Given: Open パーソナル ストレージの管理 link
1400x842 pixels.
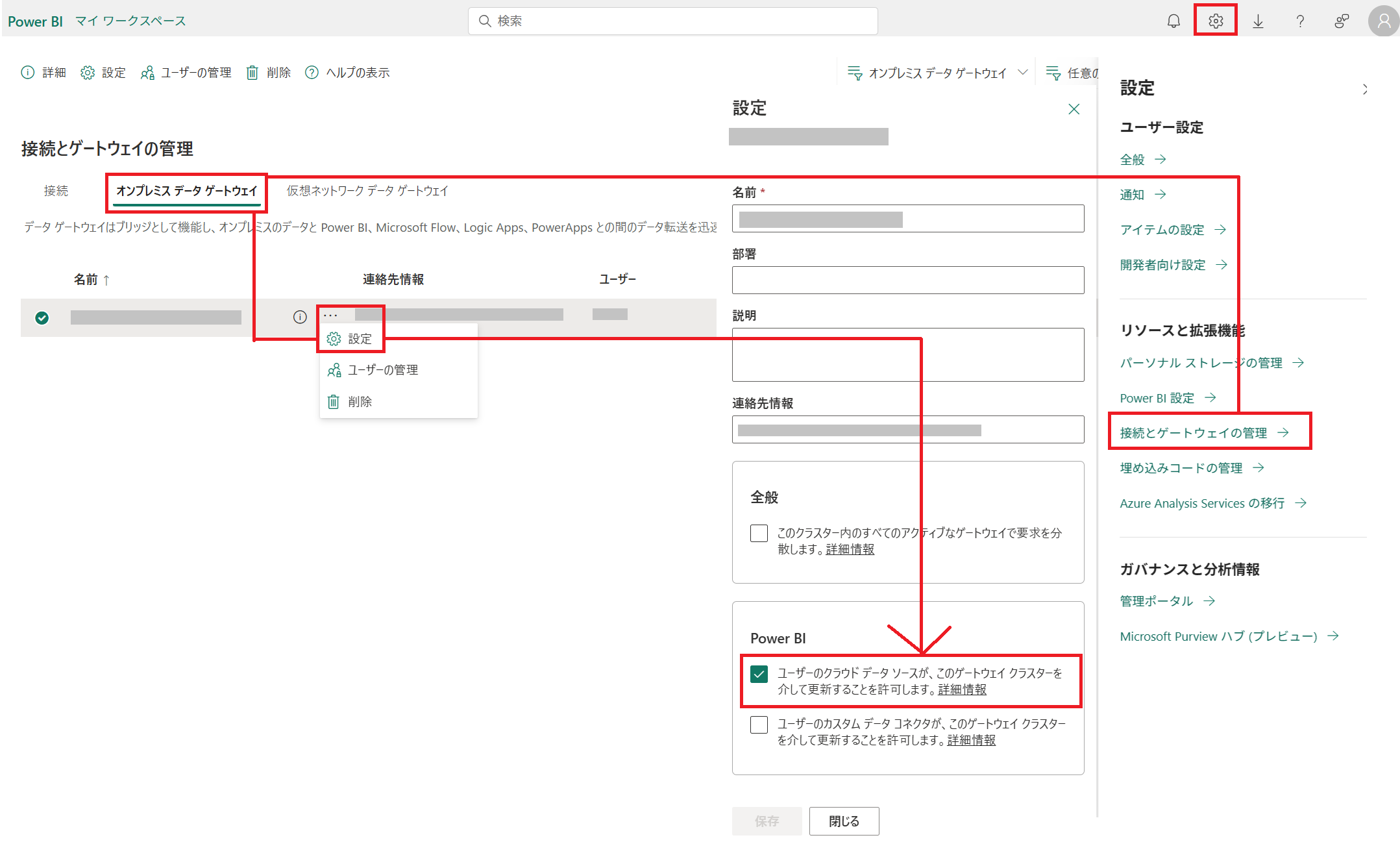Looking at the screenshot, I should pyautogui.click(x=1212, y=362).
